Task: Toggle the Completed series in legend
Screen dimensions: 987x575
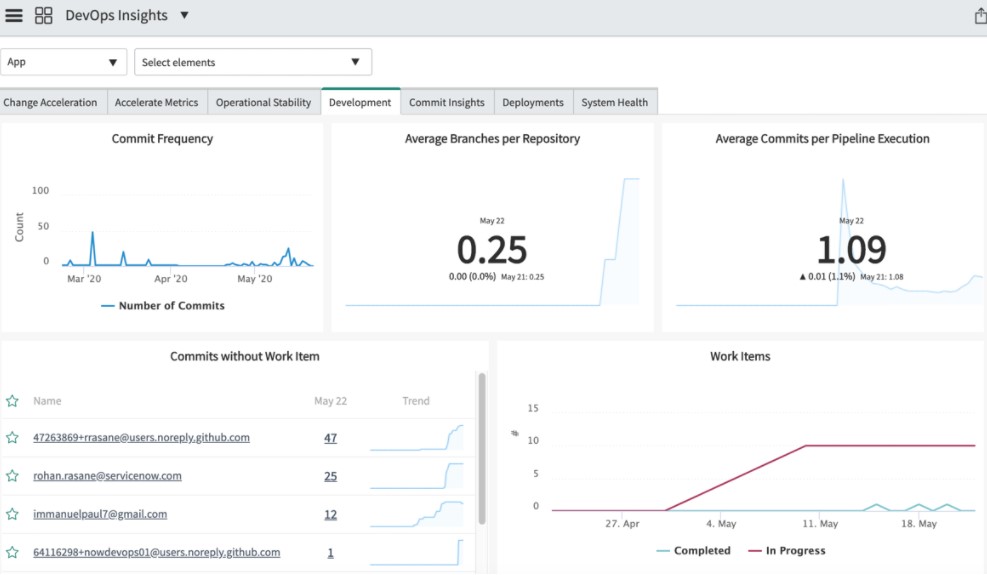Action: pos(693,551)
